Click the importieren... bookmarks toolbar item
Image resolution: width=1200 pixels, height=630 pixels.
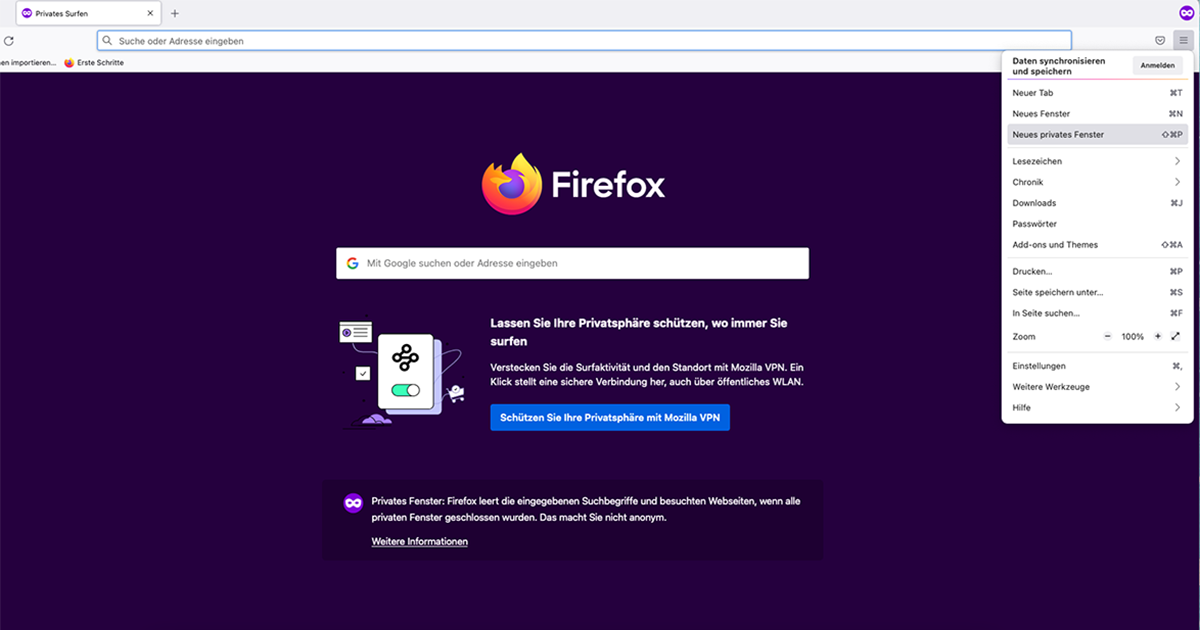[x=28, y=62]
